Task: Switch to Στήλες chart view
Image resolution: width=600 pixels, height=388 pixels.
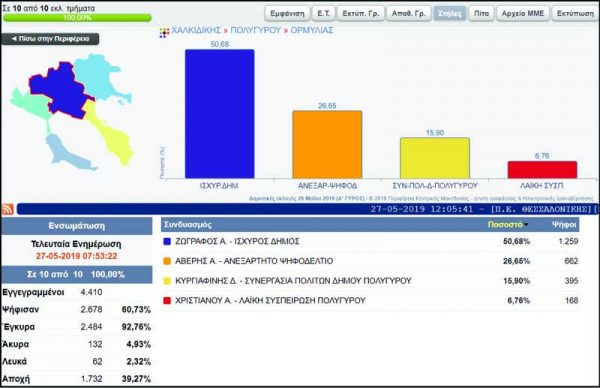Action: pyautogui.click(x=450, y=13)
